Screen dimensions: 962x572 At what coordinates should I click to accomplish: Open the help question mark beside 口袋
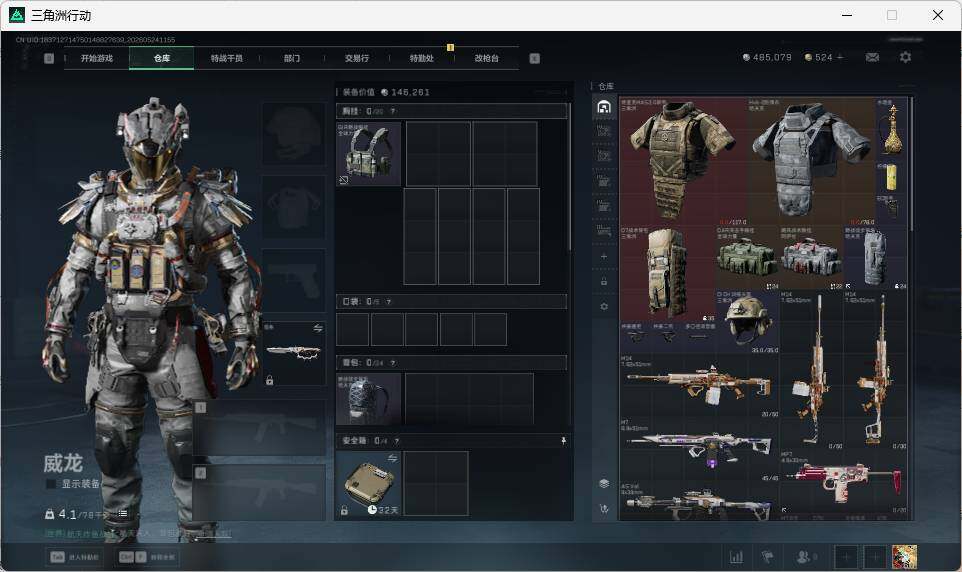tap(388, 302)
